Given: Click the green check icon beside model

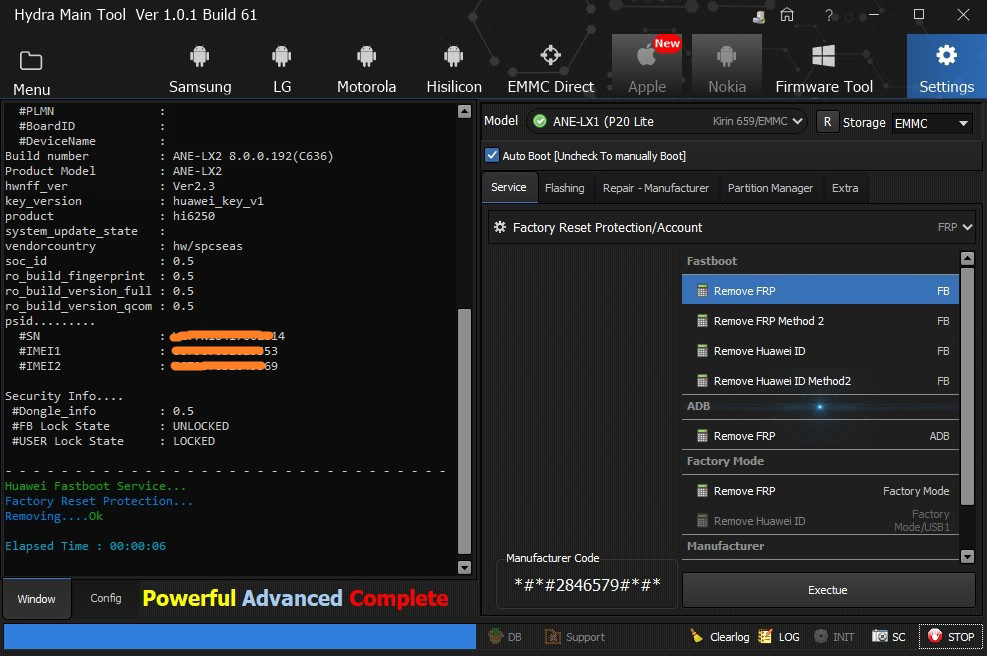Looking at the screenshot, I should pos(539,121).
